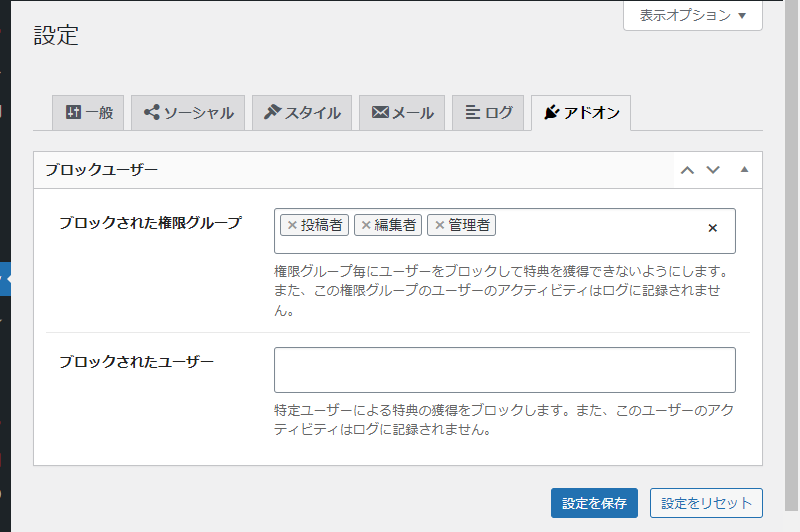
Task: Remove the 編集者 role tag
Action: pos(366,225)
